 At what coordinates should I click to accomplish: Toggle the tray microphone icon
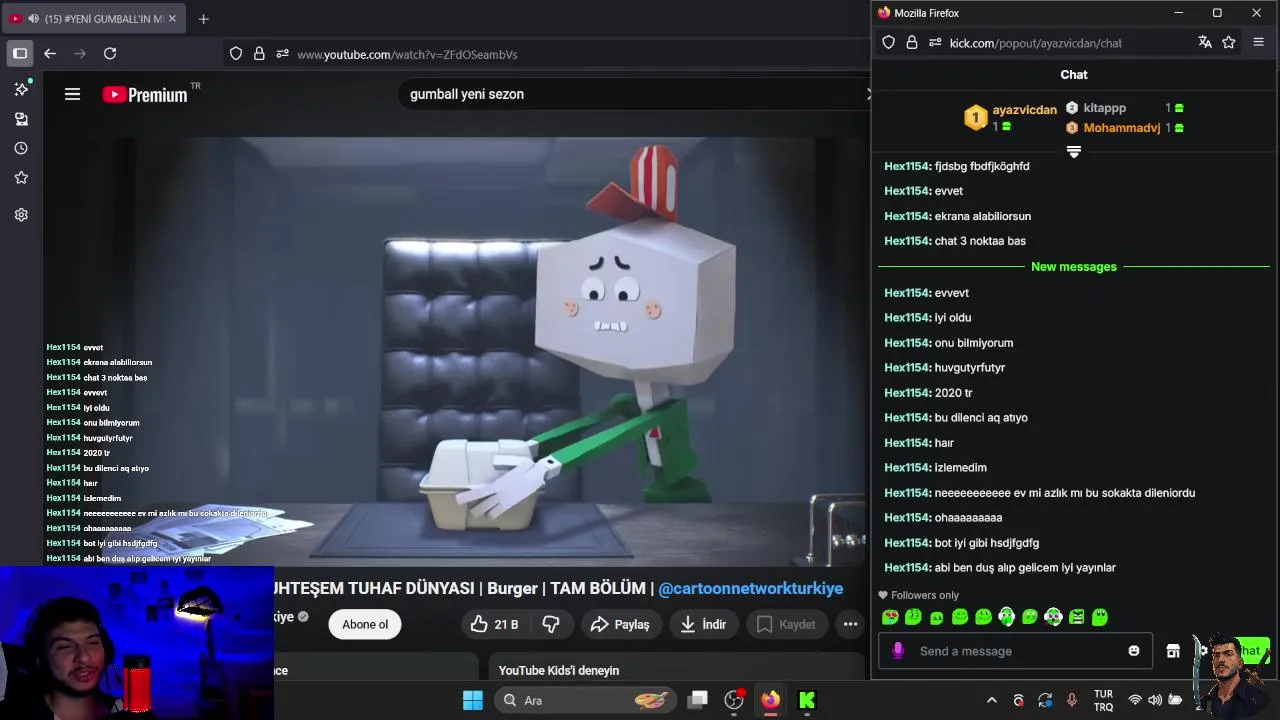pyautogui.click(x=1072, y=700)
